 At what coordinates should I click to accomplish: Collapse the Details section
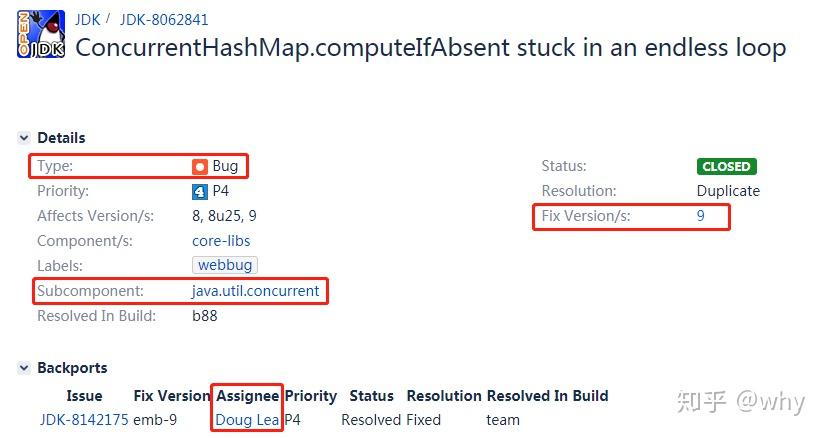point(24,138)
